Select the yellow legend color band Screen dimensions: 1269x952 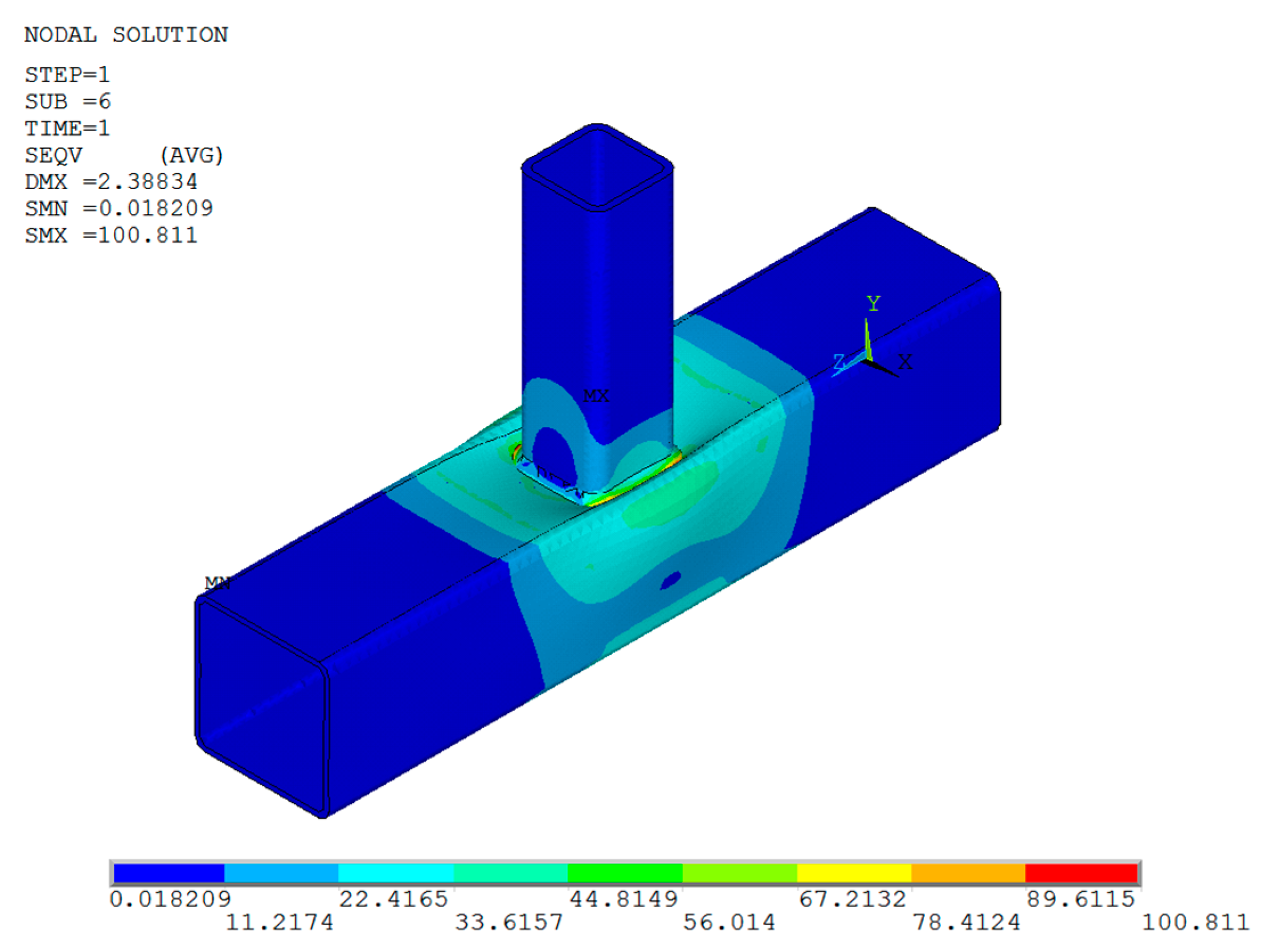(x=853, y=873)
